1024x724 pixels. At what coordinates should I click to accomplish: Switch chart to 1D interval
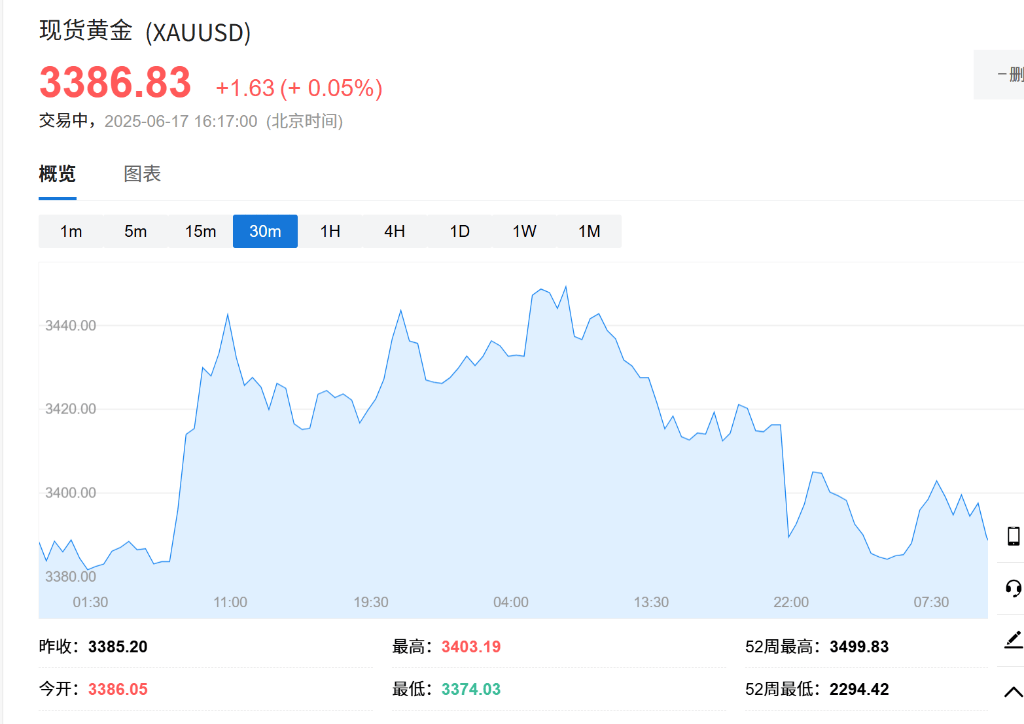(459, 231)
